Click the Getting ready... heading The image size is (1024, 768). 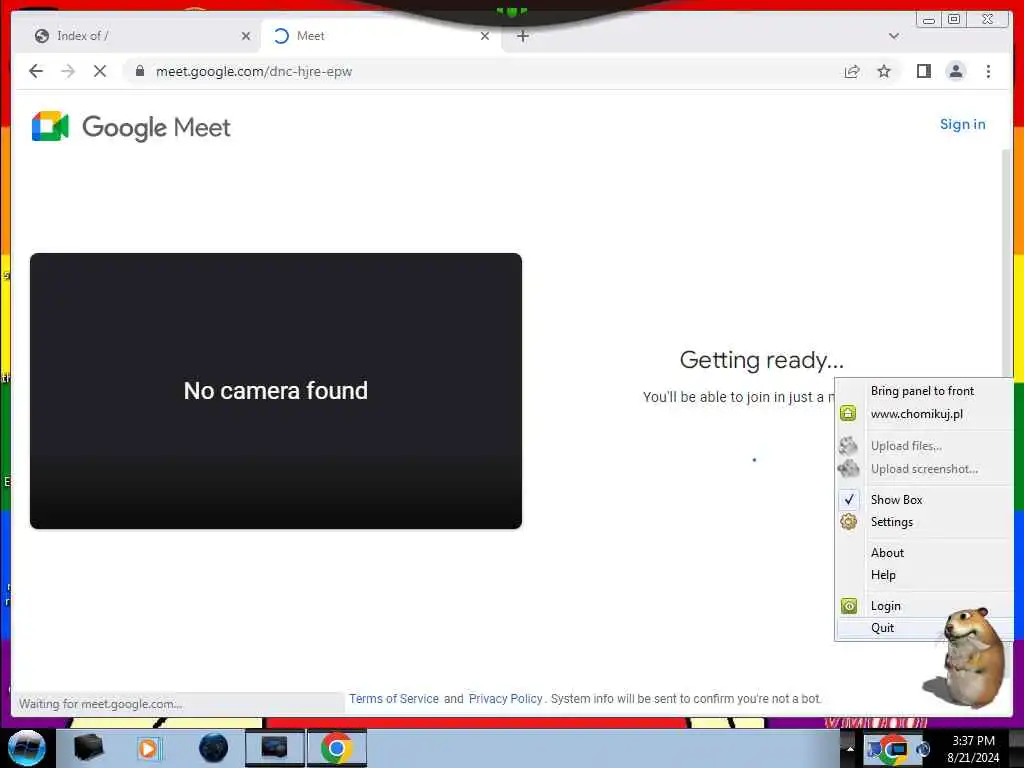click(761, 360)
